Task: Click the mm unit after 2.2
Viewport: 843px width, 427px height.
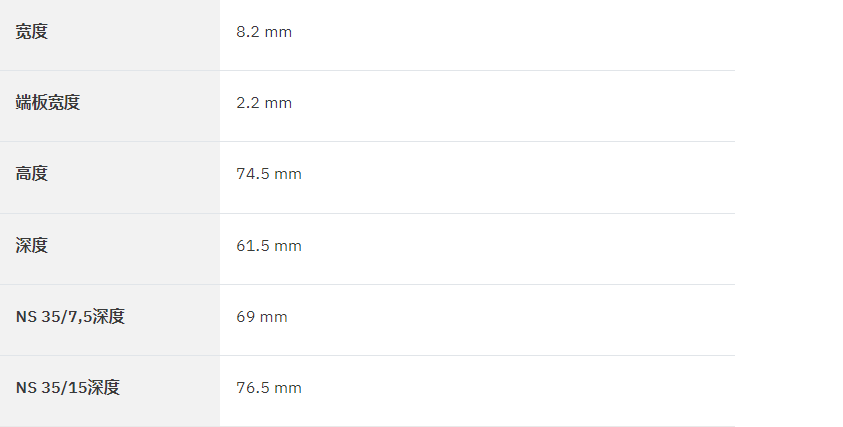Action: click(278, 103)
